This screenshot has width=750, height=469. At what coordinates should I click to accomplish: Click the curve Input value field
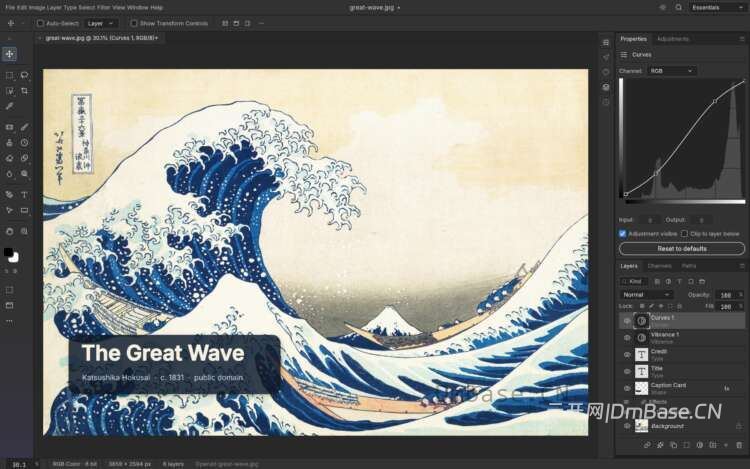[649, 220]
